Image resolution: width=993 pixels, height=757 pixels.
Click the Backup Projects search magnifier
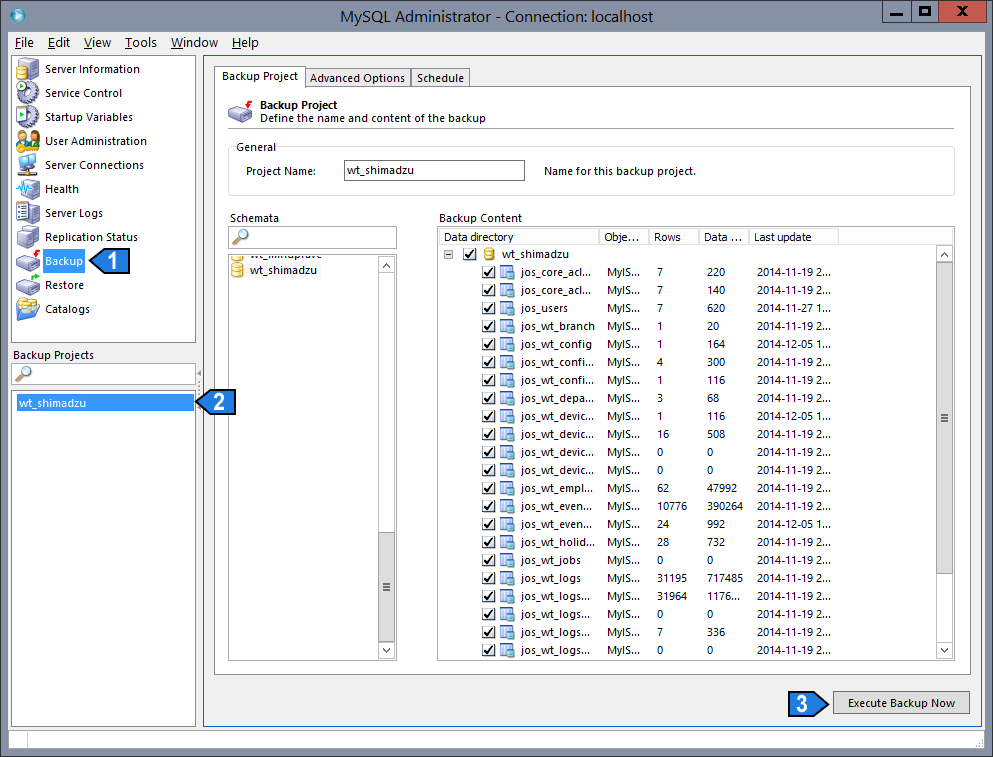pos(23,374)
